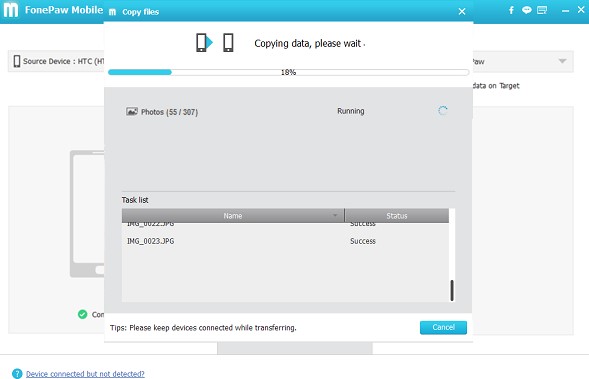Click the Source Device HTC selector
The height and width of the screenshot is (379, 589).
coord(56,61)
